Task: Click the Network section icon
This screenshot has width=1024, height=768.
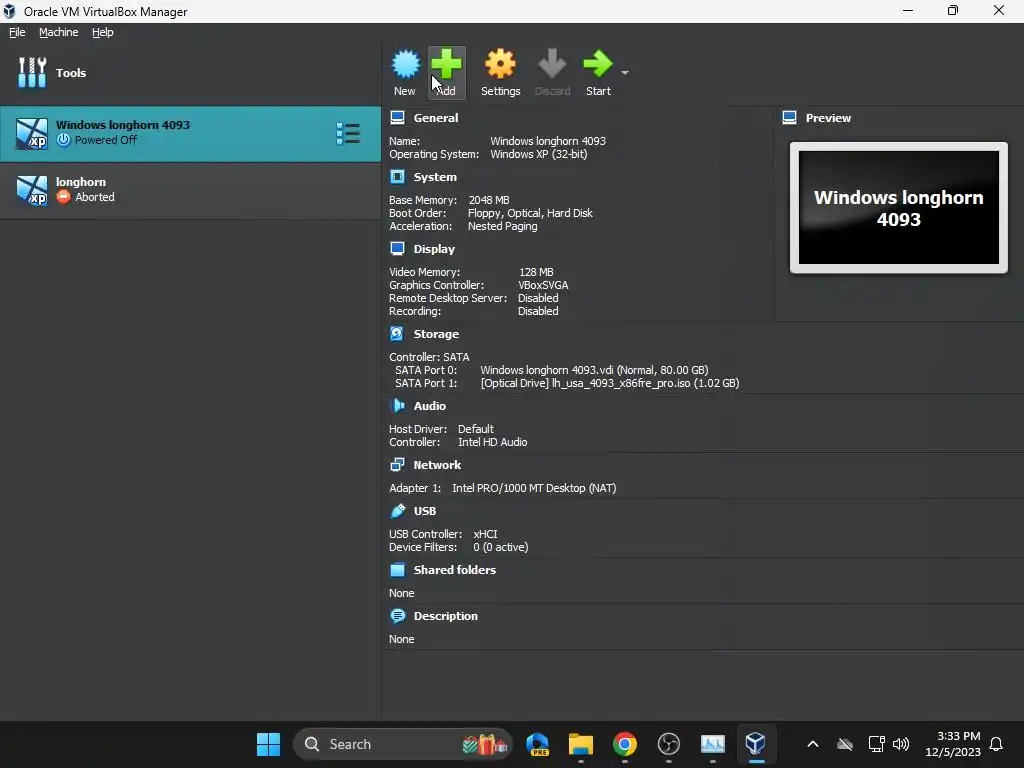Action: pyautogui.click(x=397, y=464)
